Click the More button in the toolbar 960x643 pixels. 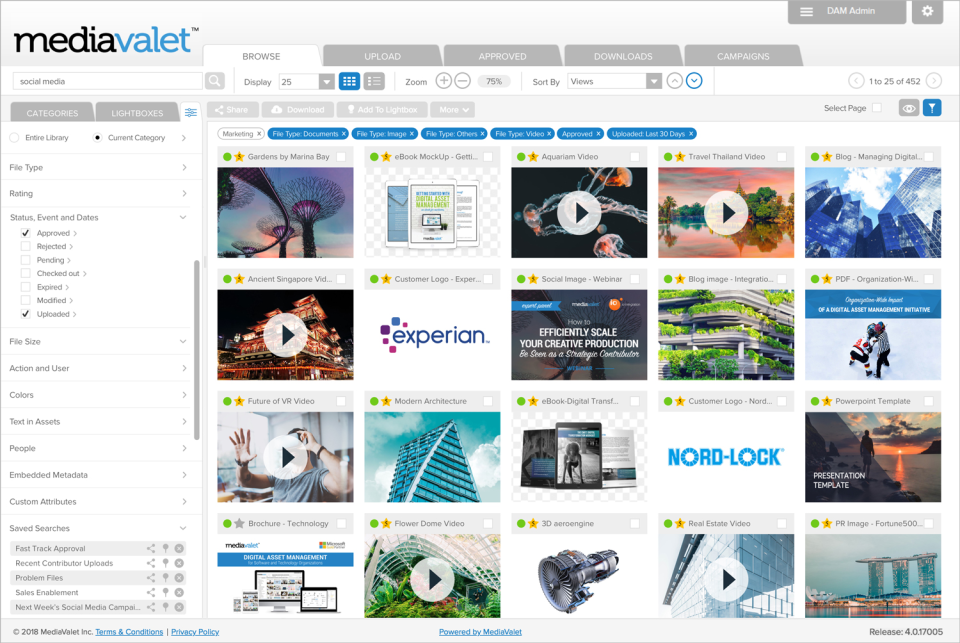[452, 110]
